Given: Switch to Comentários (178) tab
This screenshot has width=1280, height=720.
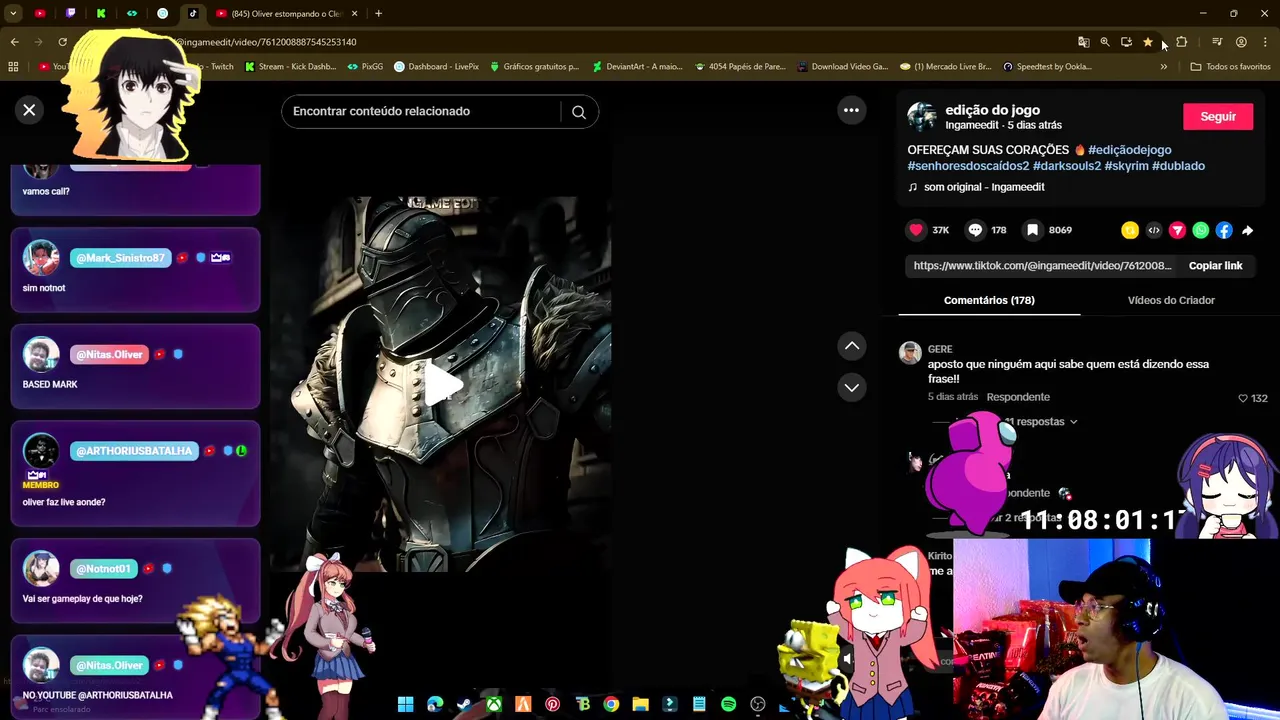Looking at the screenshot, I should [x=989, y=300].
